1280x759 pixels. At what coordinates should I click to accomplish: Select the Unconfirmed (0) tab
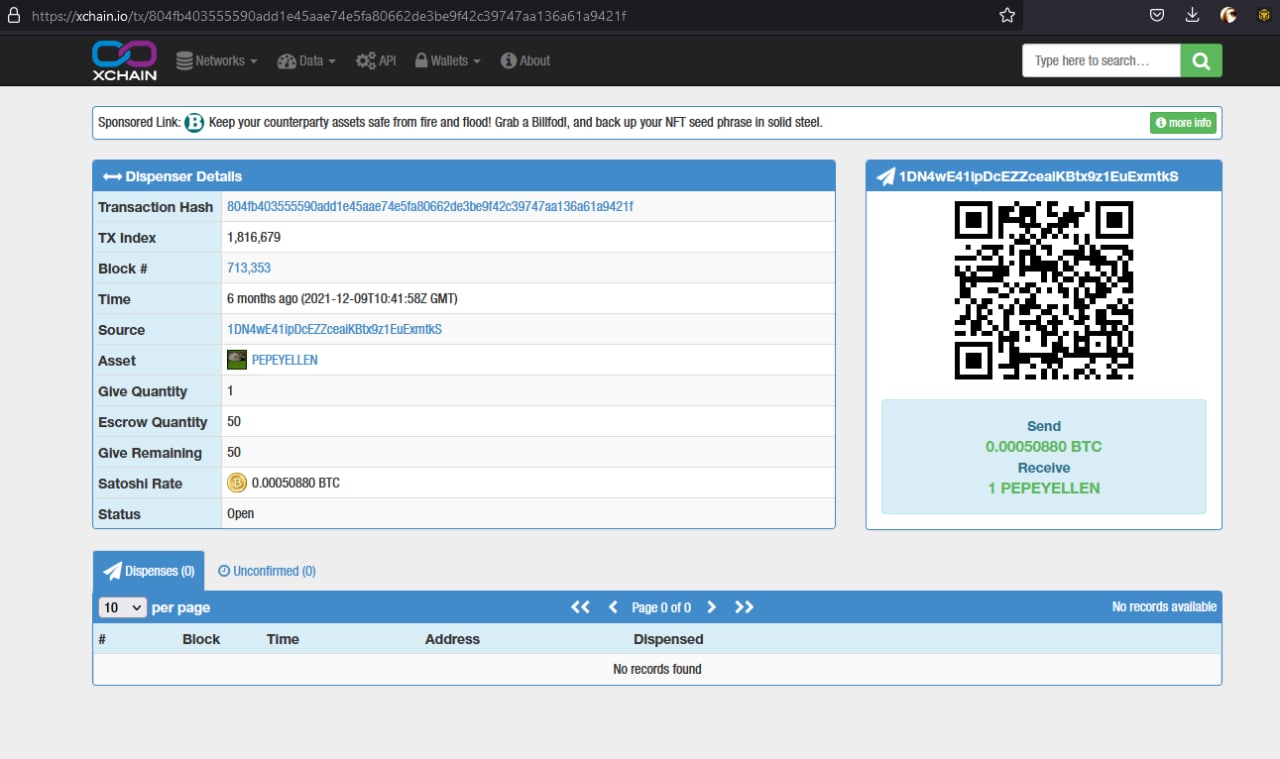pyautogui.click(x=267, y=571)
